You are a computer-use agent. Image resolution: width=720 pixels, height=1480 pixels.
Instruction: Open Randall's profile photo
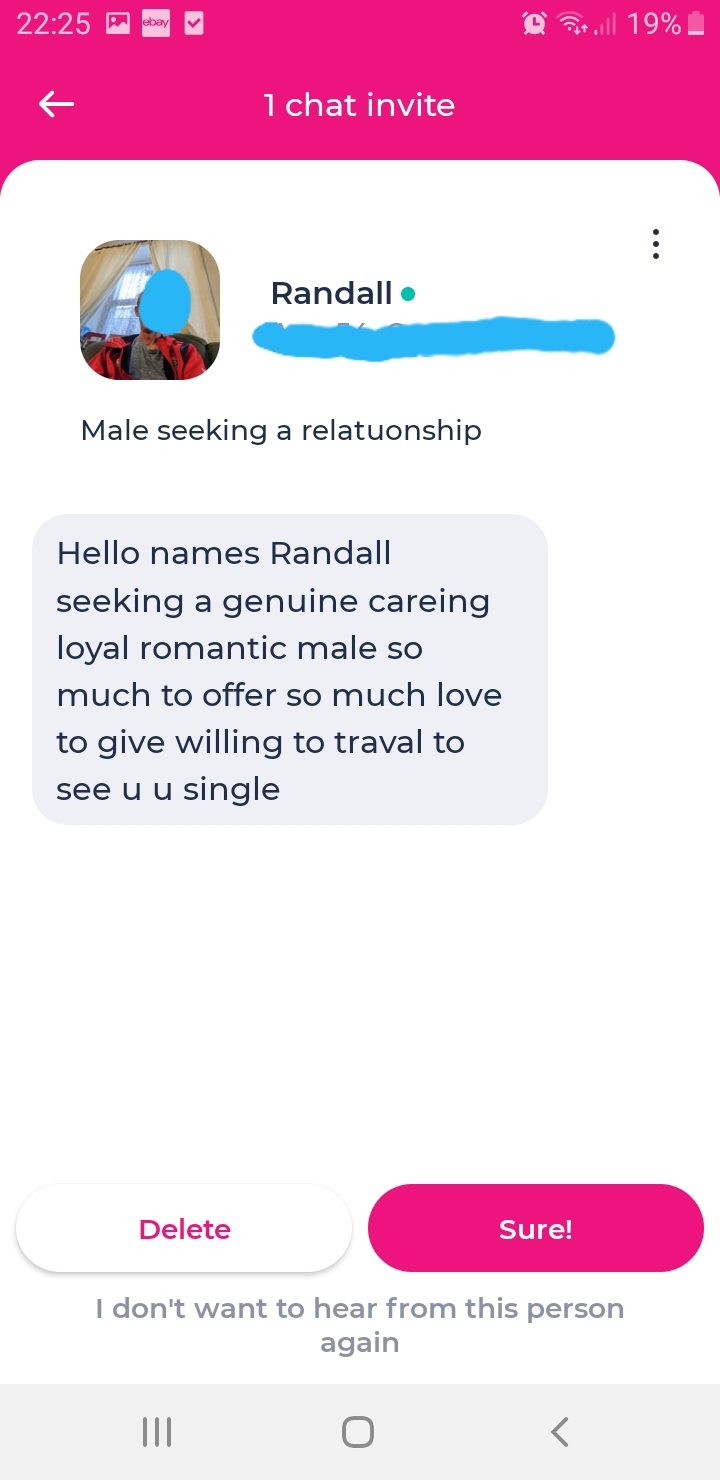[x=150, y=310]
